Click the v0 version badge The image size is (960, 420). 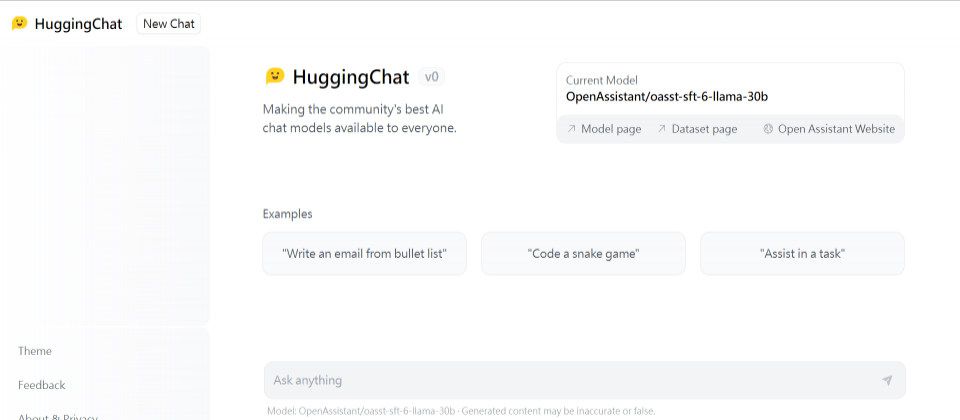432,77
